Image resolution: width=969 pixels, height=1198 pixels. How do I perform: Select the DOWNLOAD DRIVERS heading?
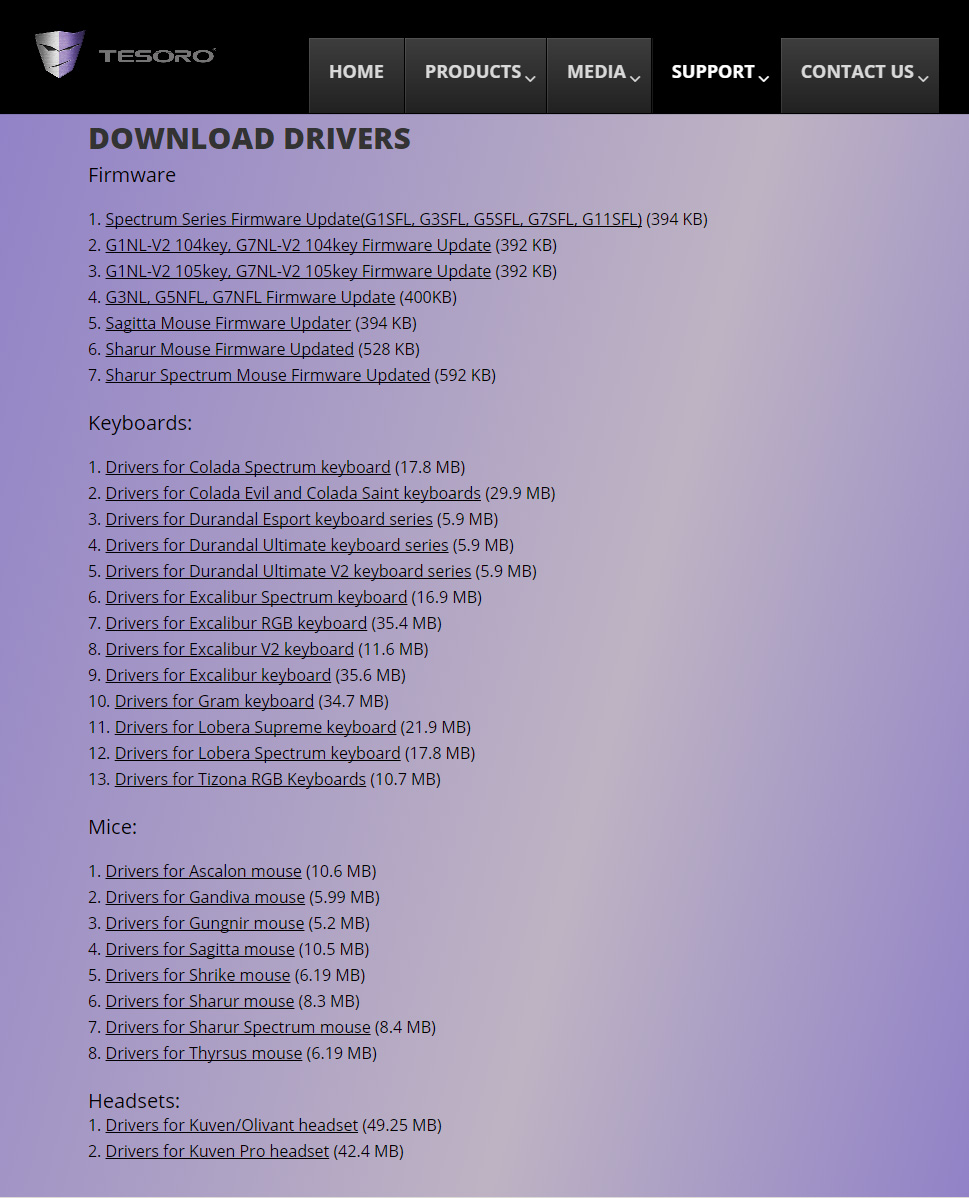pos(249,138)
